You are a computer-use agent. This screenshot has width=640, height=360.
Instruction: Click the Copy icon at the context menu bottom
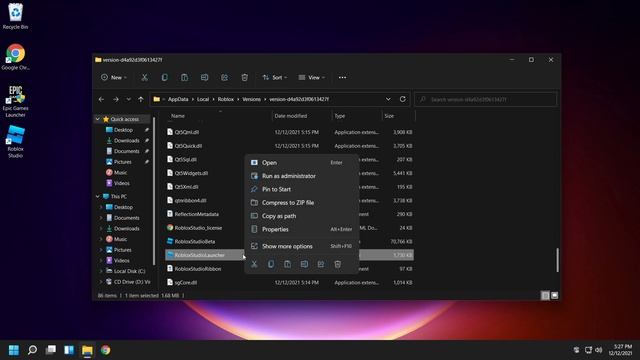[271, 264]
